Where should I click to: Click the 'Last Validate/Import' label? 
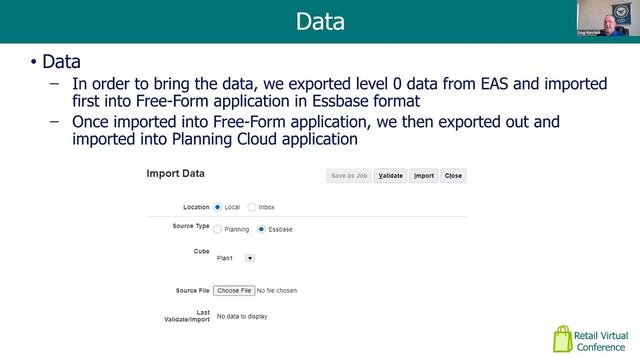(x=187, y=316)
